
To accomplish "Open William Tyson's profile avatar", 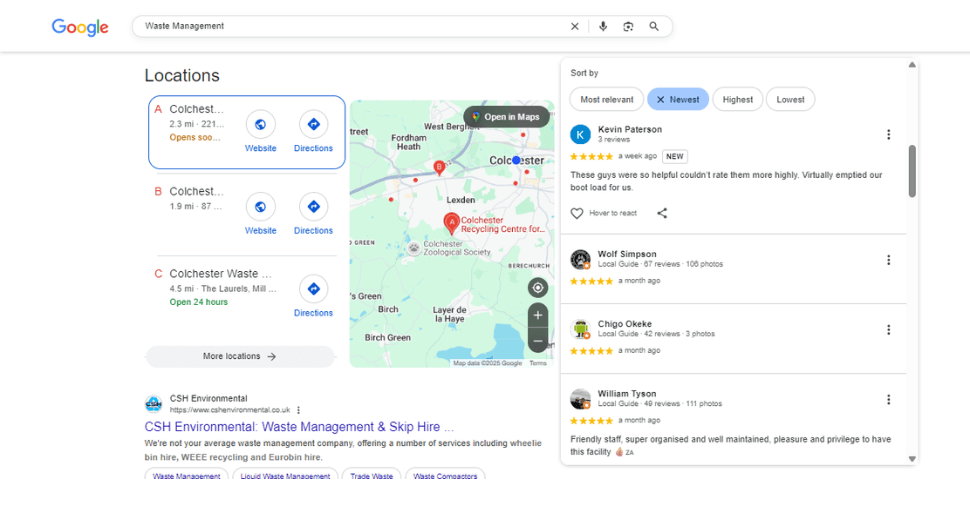I will [x=580, y=400].
